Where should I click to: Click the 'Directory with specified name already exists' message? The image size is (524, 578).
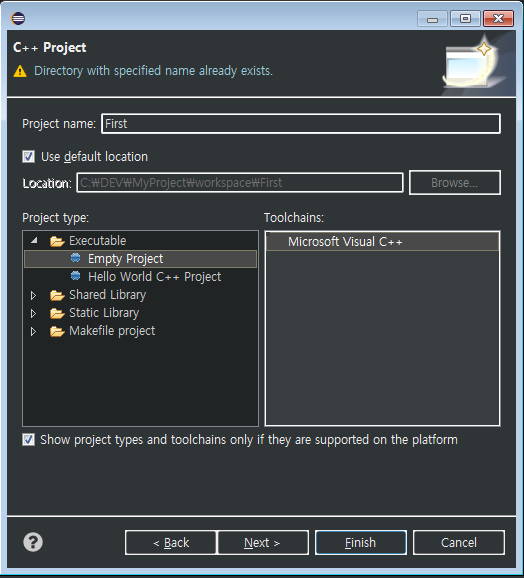tap(153, 71)
